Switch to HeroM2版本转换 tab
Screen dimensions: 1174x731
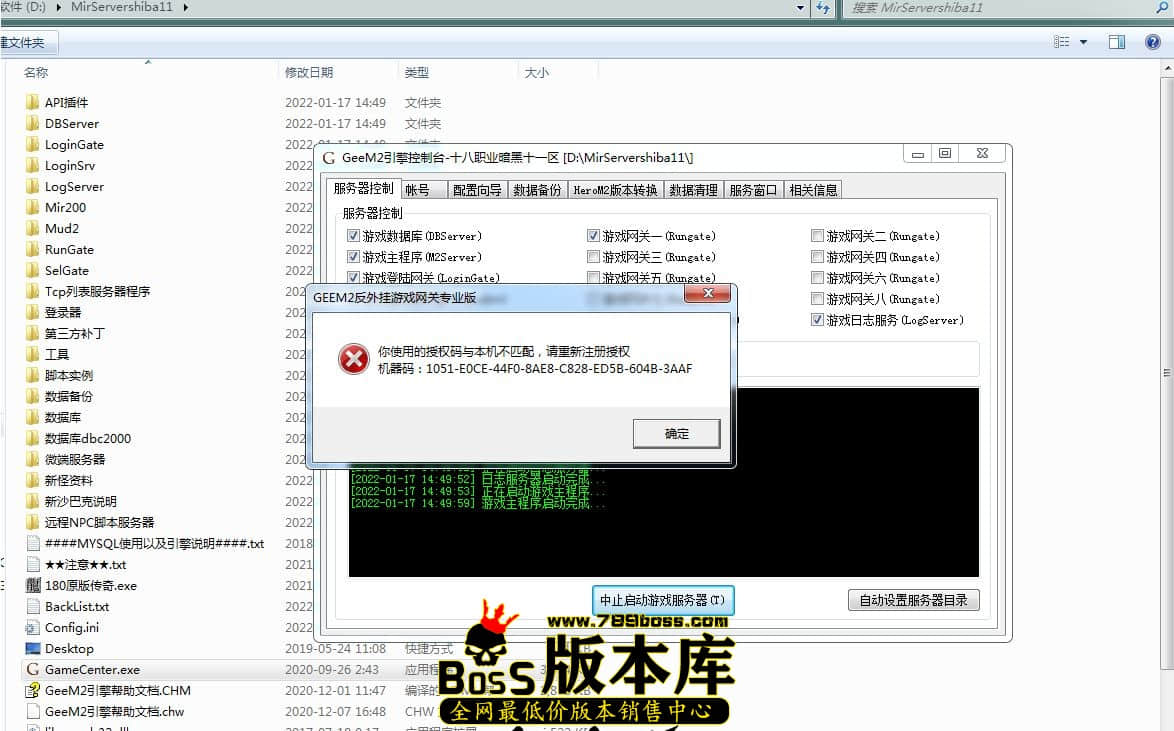[x=615, y=190]
